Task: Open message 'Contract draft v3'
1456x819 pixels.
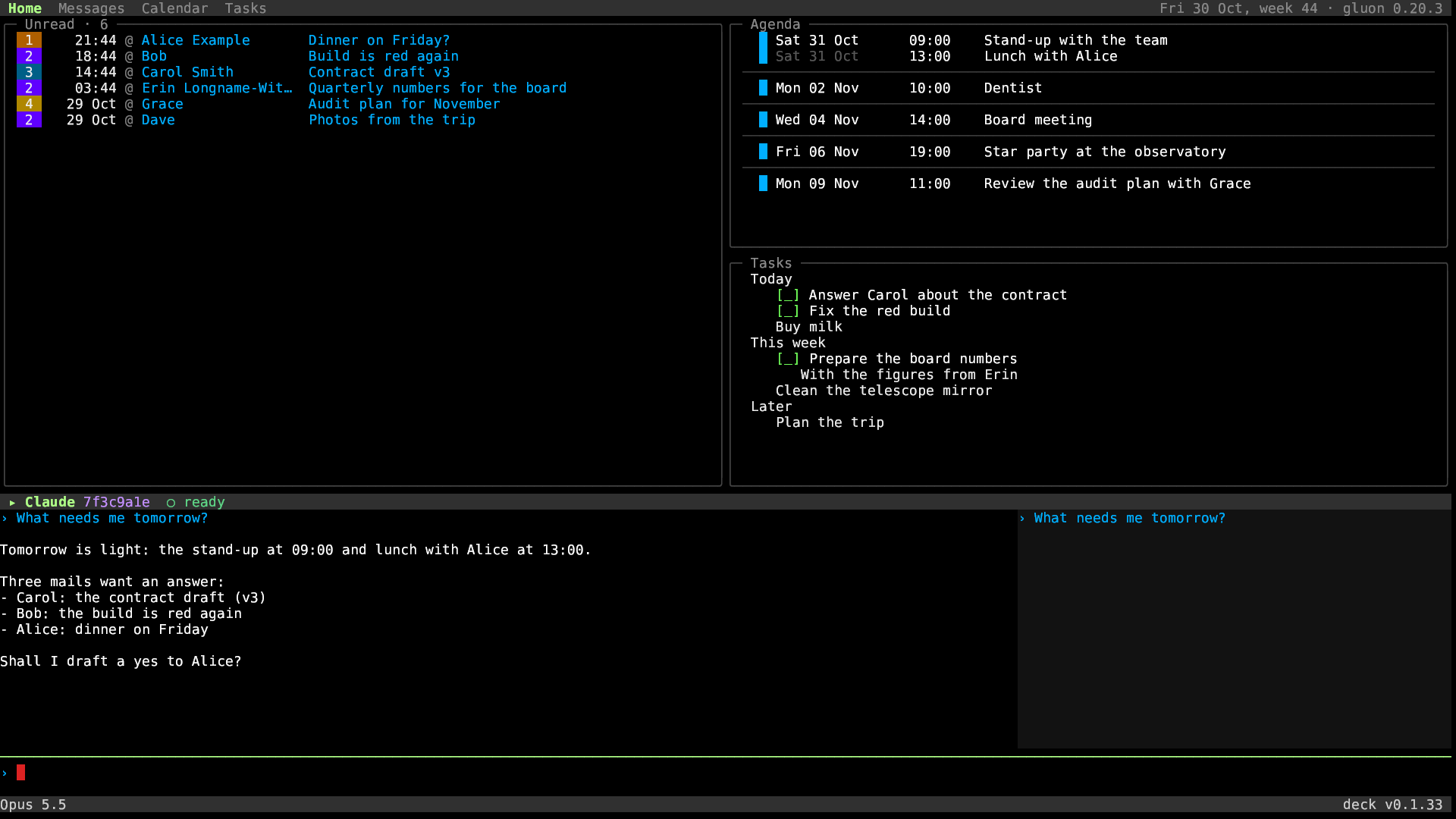Action: (378, 72)
